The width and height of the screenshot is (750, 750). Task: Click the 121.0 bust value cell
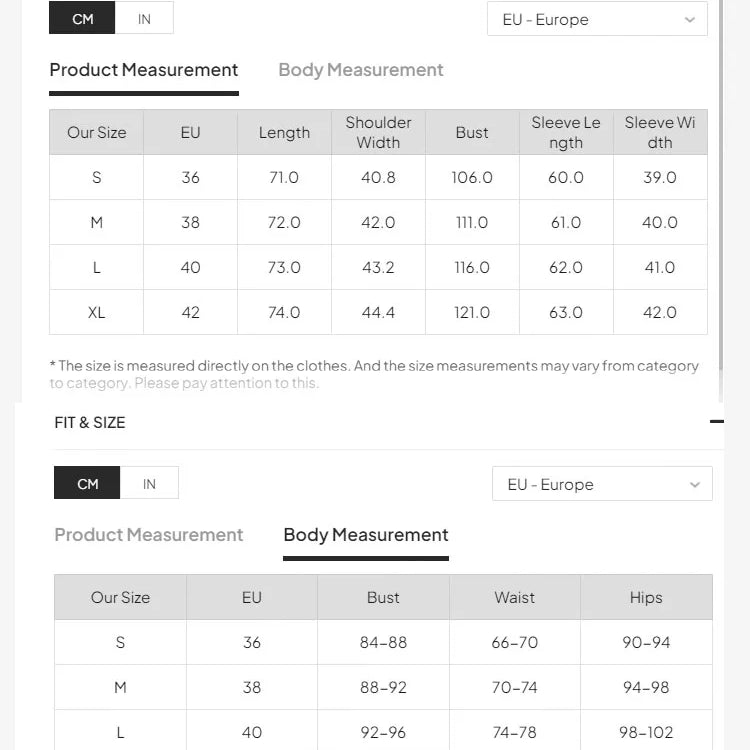tap(472, 312)
